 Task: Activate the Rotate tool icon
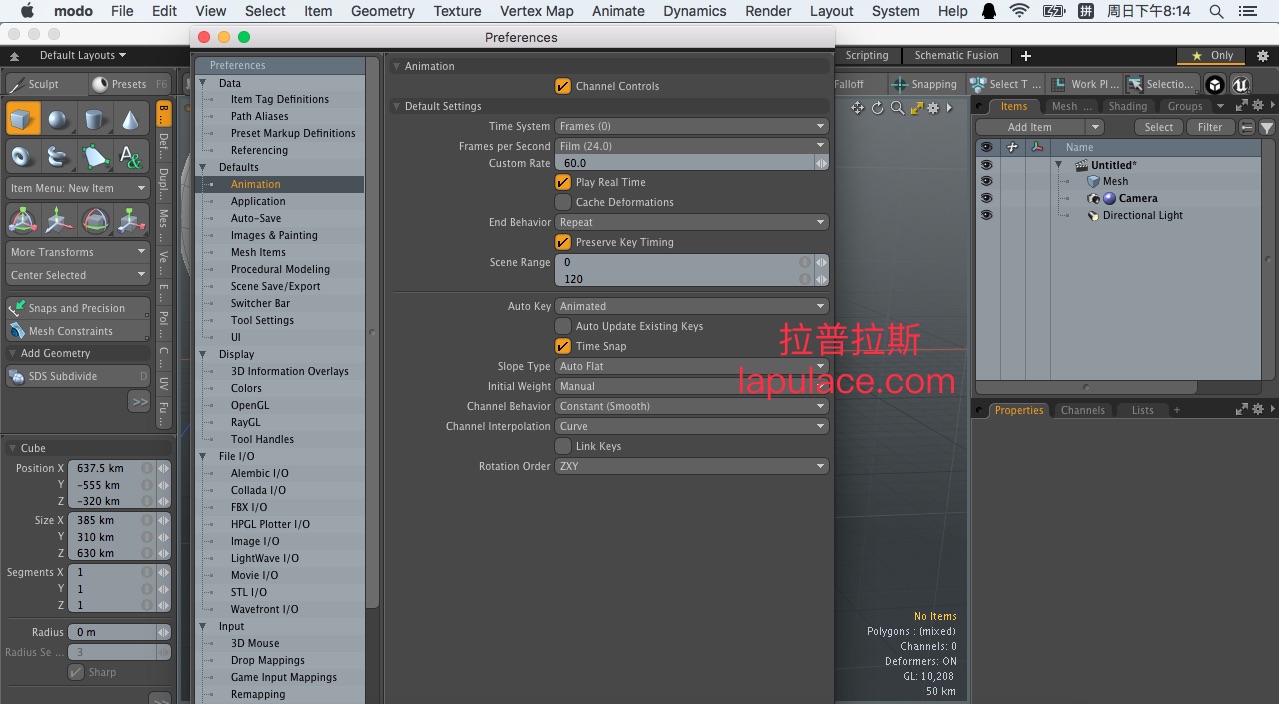(x=95, y=220)
